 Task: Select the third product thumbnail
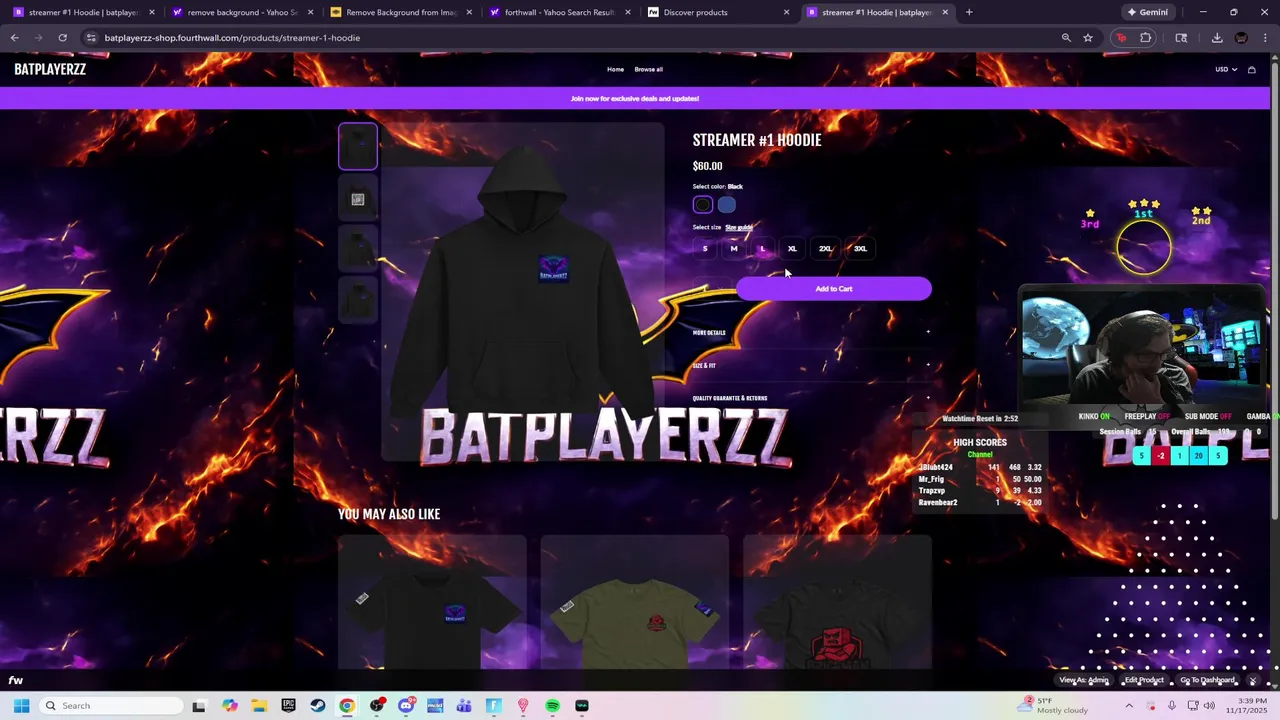click(358, 248)
